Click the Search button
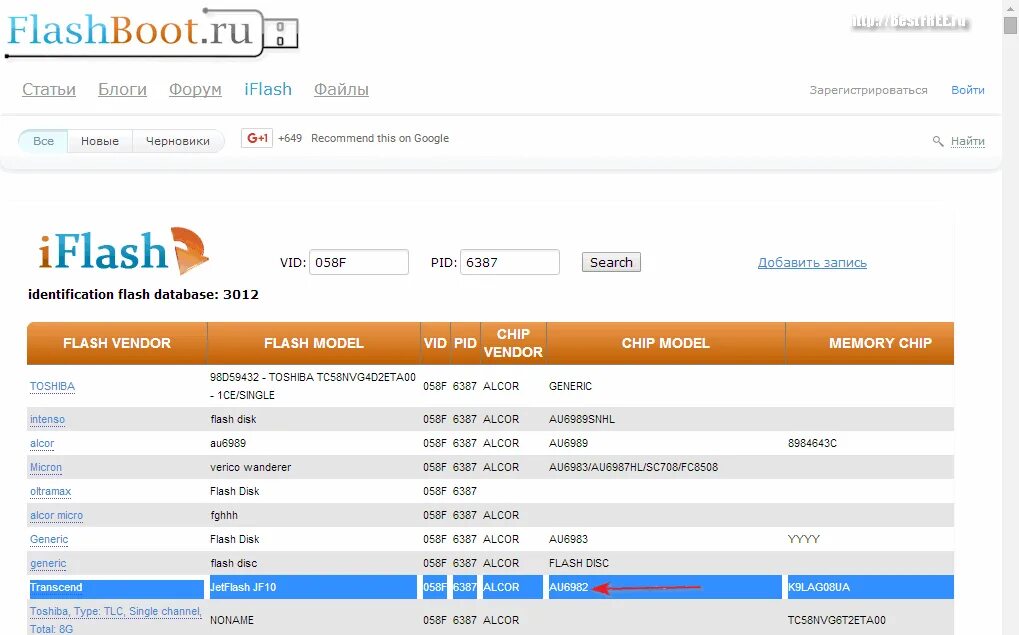Screen dimensions: 1019x635 pos(611,262)
